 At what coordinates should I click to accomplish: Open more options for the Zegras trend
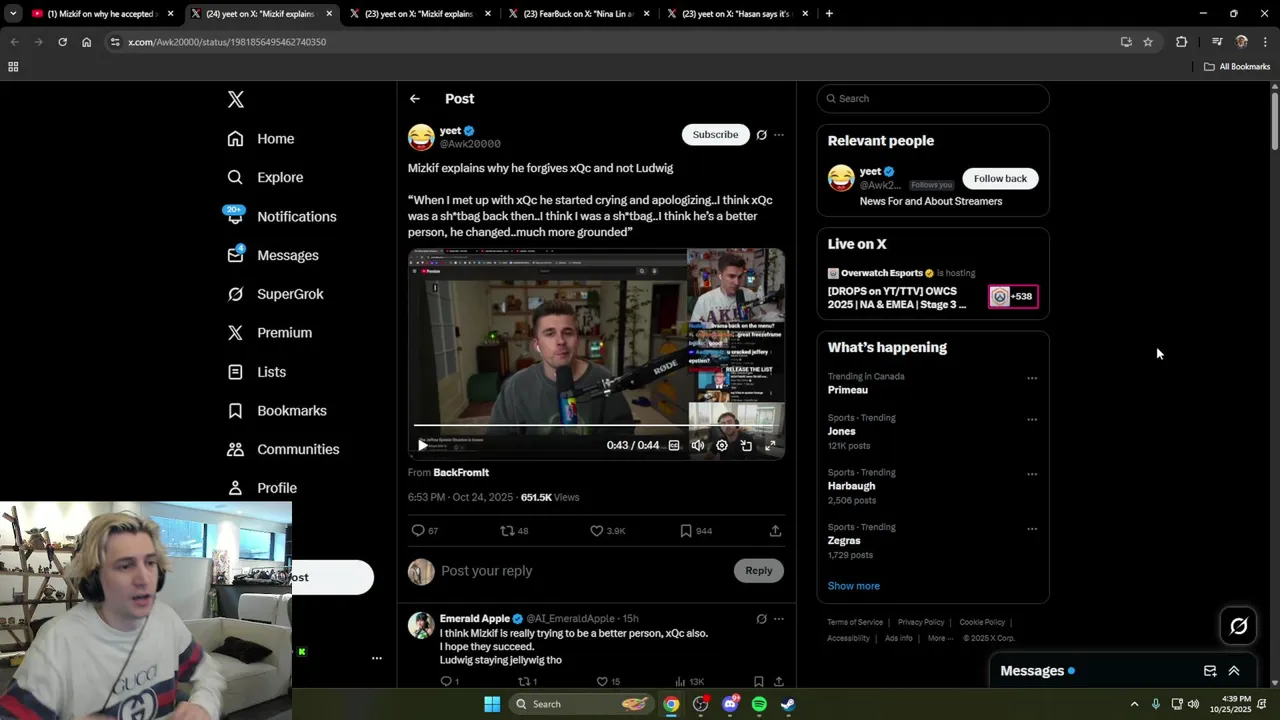coord(1032,529)
